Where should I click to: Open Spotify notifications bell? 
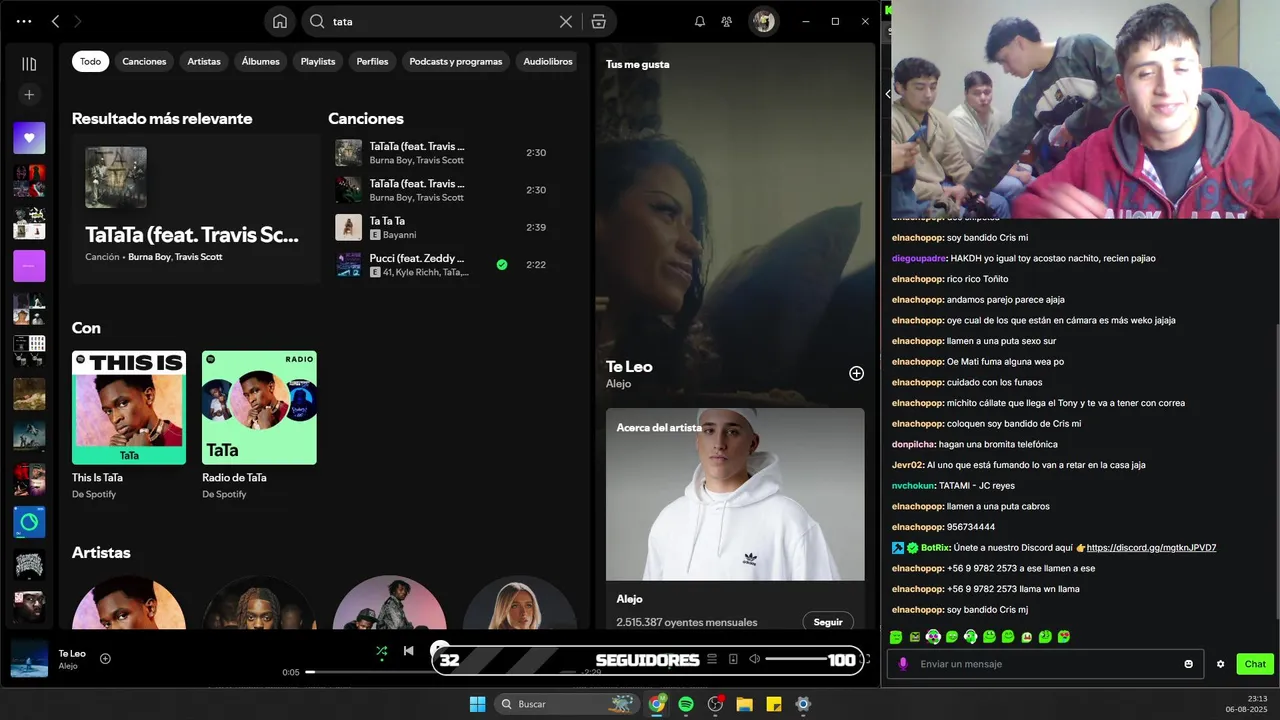(x=700, y=21)
